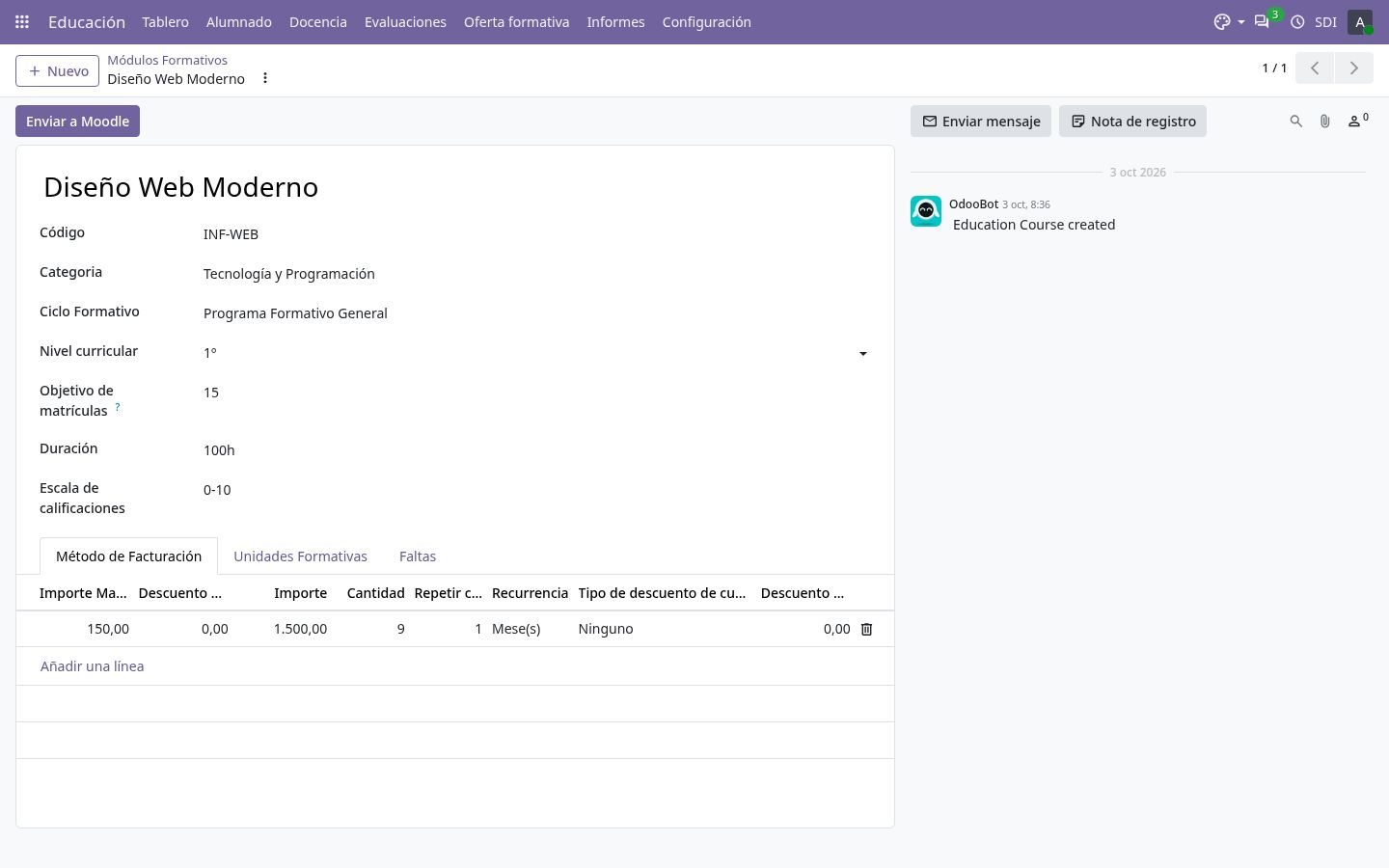Open the activities clock icon
This screenshot has width=1389, height=868.
click(x=1297, y=21)
